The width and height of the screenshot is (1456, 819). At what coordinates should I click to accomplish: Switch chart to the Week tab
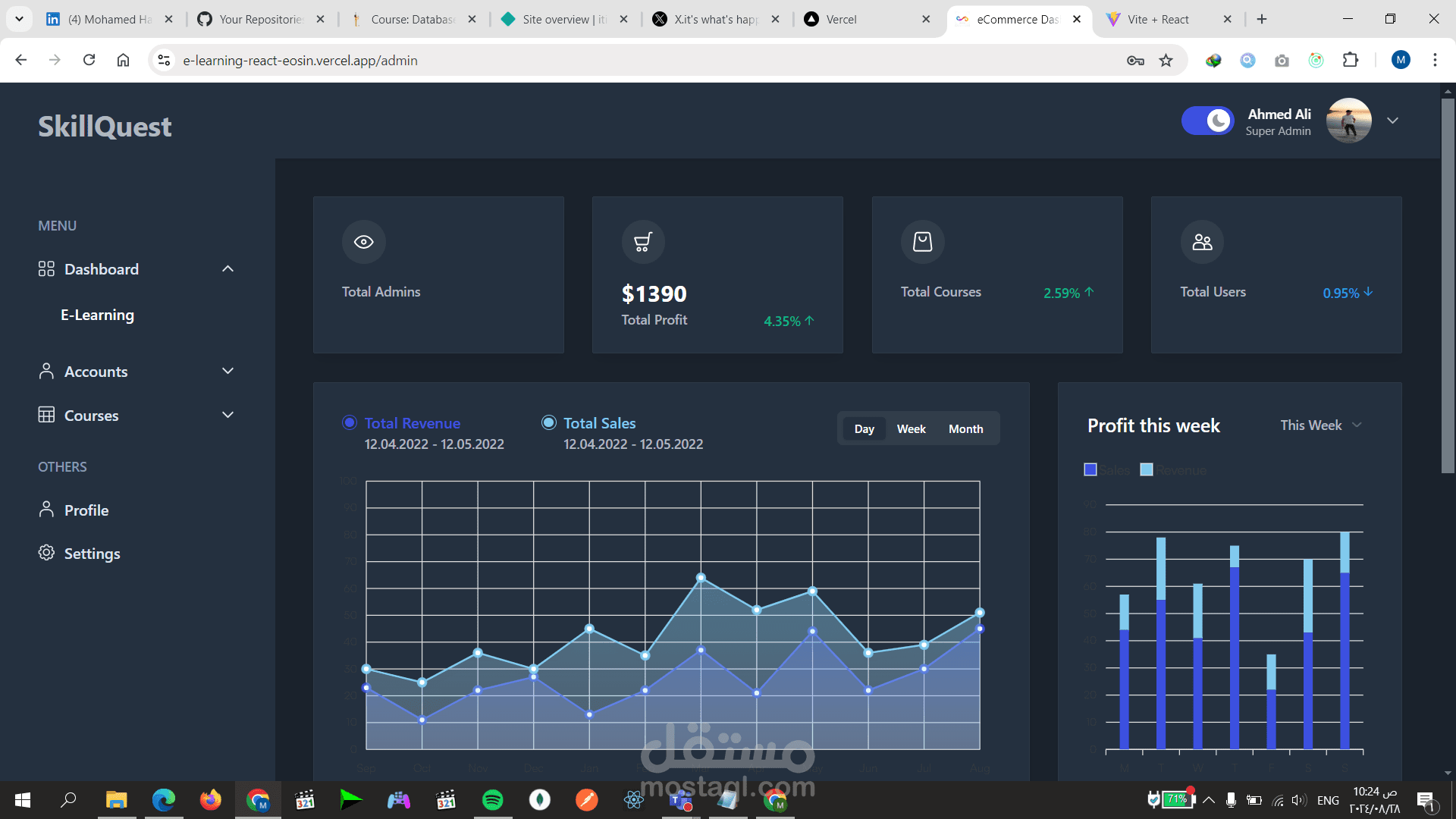[x=911, y=429]
